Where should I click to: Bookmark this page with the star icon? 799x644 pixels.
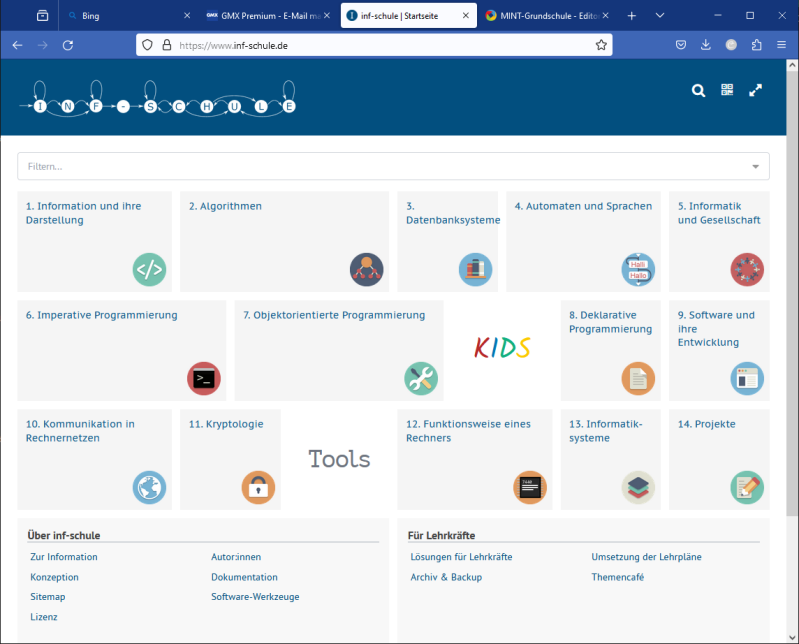(601, 45)
